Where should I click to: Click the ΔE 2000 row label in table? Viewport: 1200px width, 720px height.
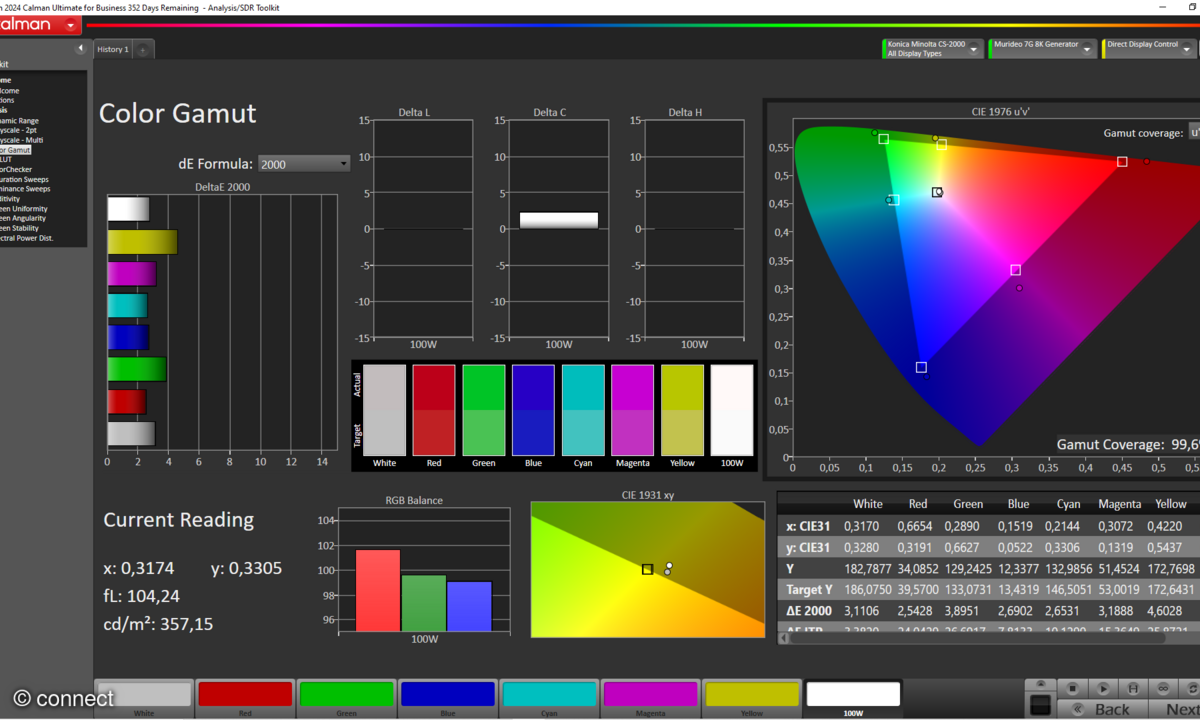tap(809, 610)
